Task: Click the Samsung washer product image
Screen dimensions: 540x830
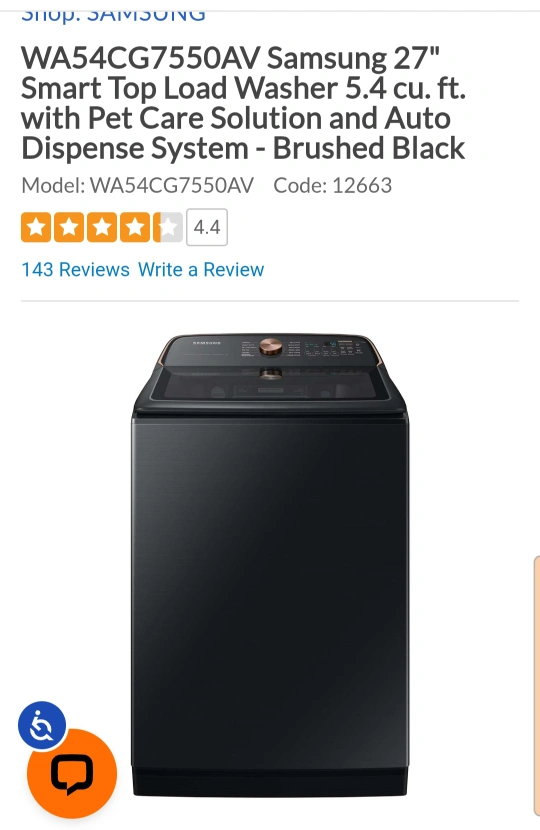Action: point(270,564)
